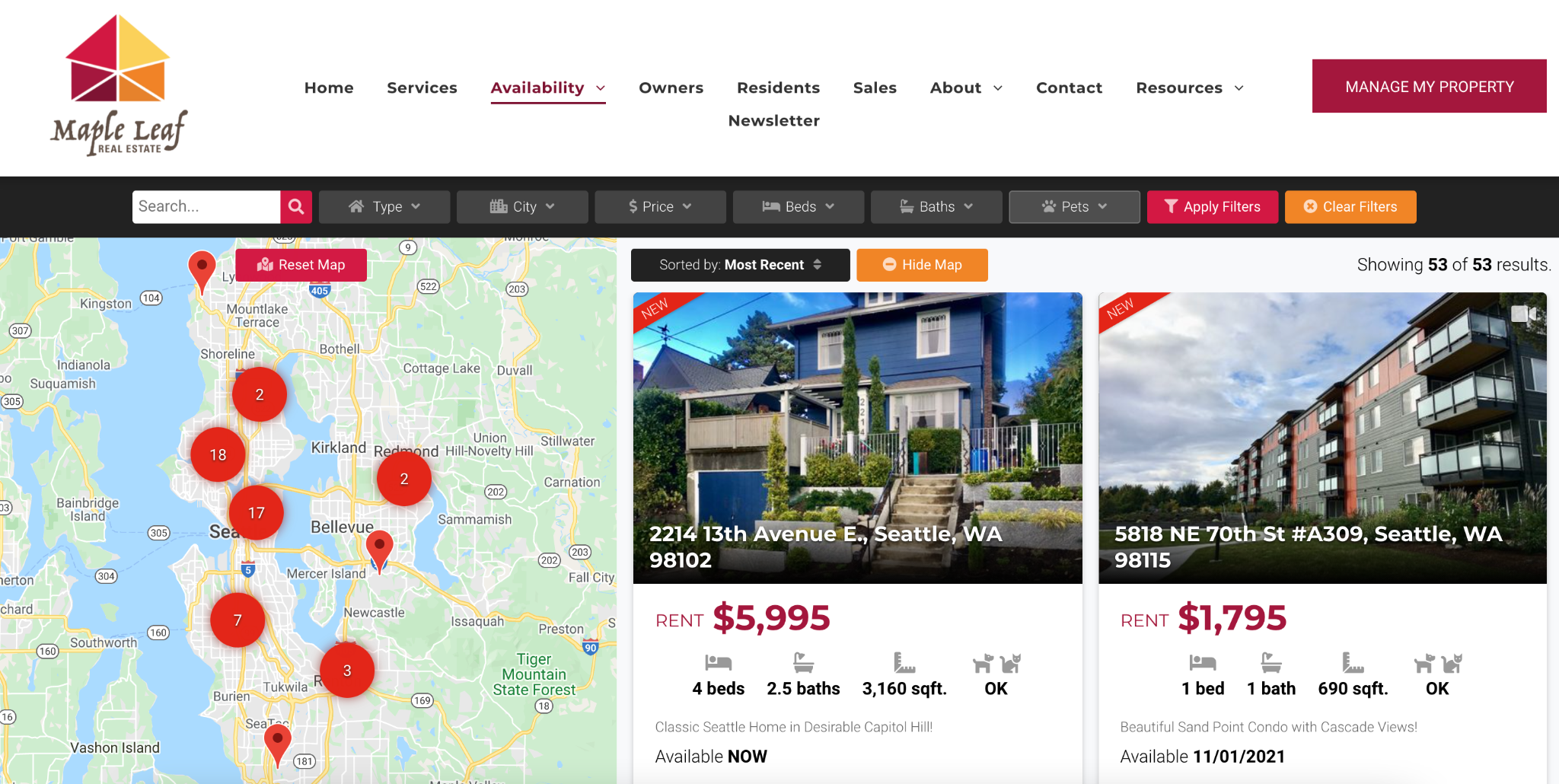This screenshot has height=784, width=1559.
Task: Click the video icon on 5818 NE 70th listing
Action: click(x=1523, y=314)
